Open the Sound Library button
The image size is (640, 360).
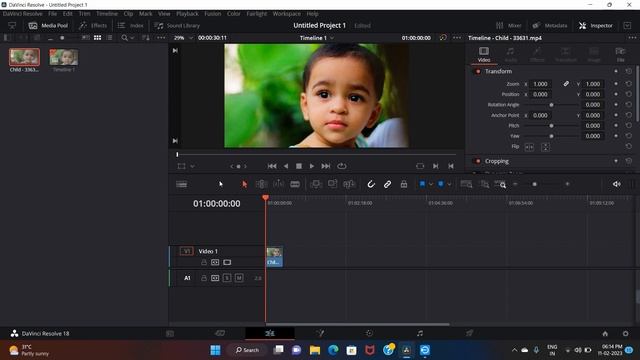(177, 25)
